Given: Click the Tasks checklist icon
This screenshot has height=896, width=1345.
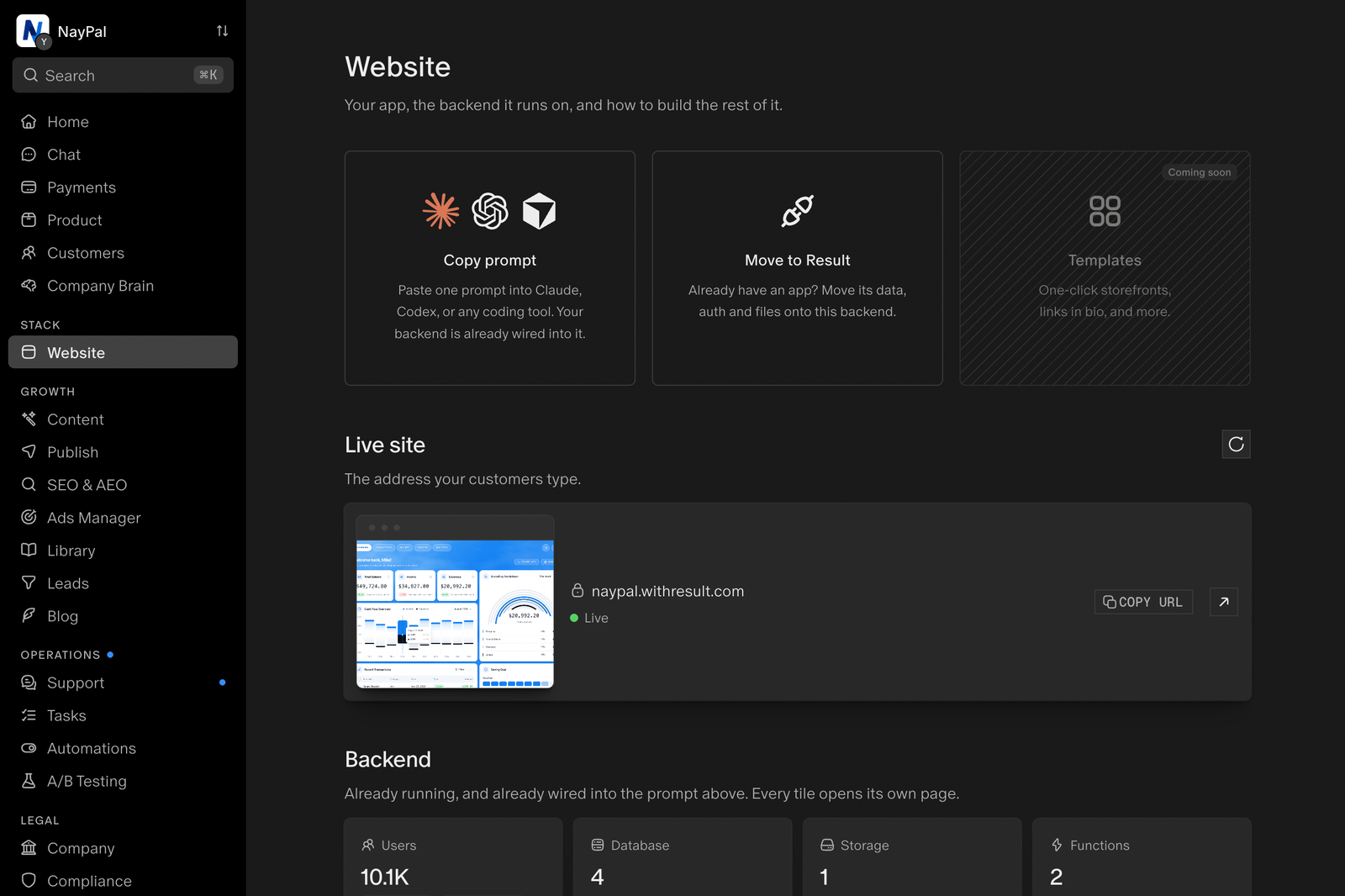Looking at the screenshot, I should coord(29,715).
